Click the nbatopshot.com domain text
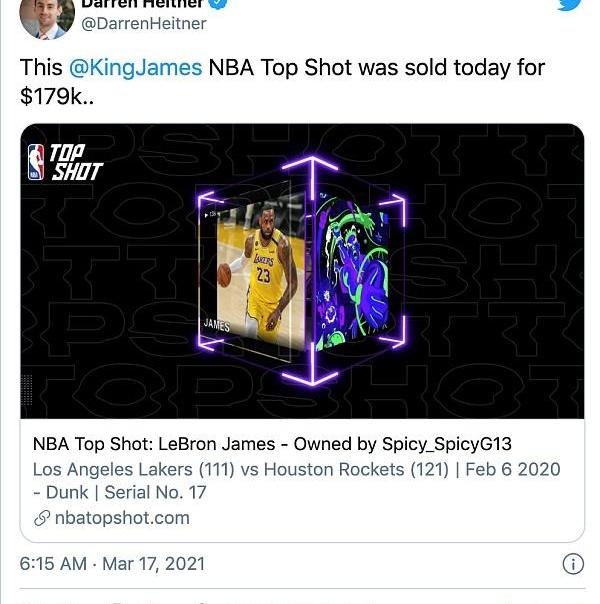The image size is (600, 604). tap(122, 518)
